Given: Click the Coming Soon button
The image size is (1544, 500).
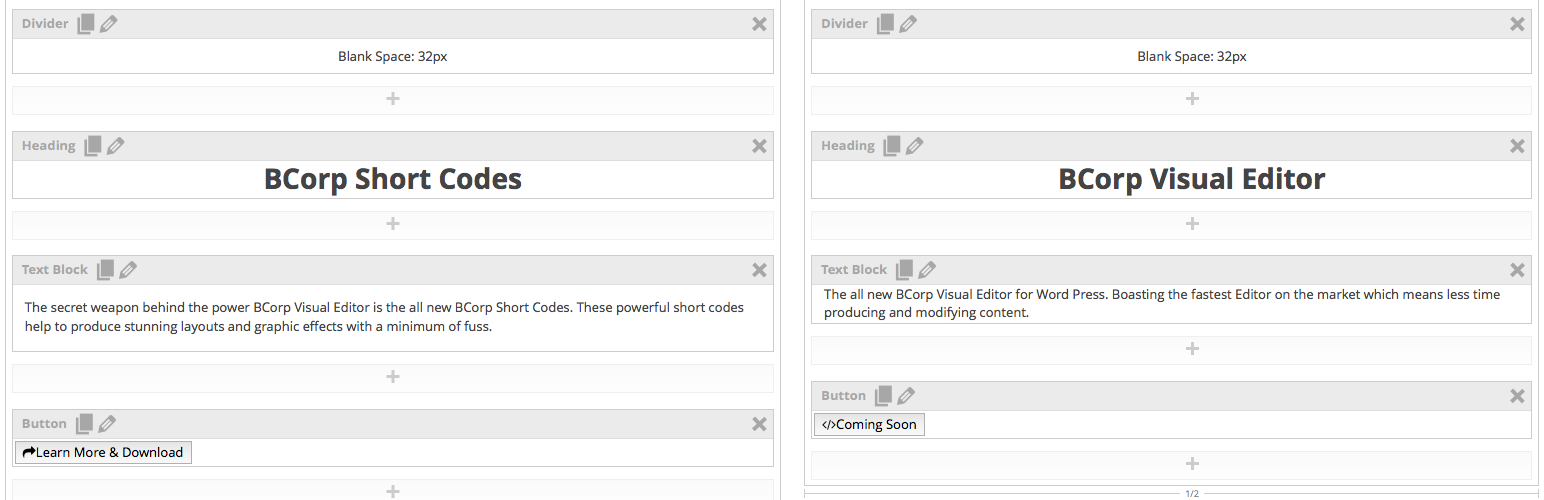Looking at the screenshot, I should click(x=869, y=425).
